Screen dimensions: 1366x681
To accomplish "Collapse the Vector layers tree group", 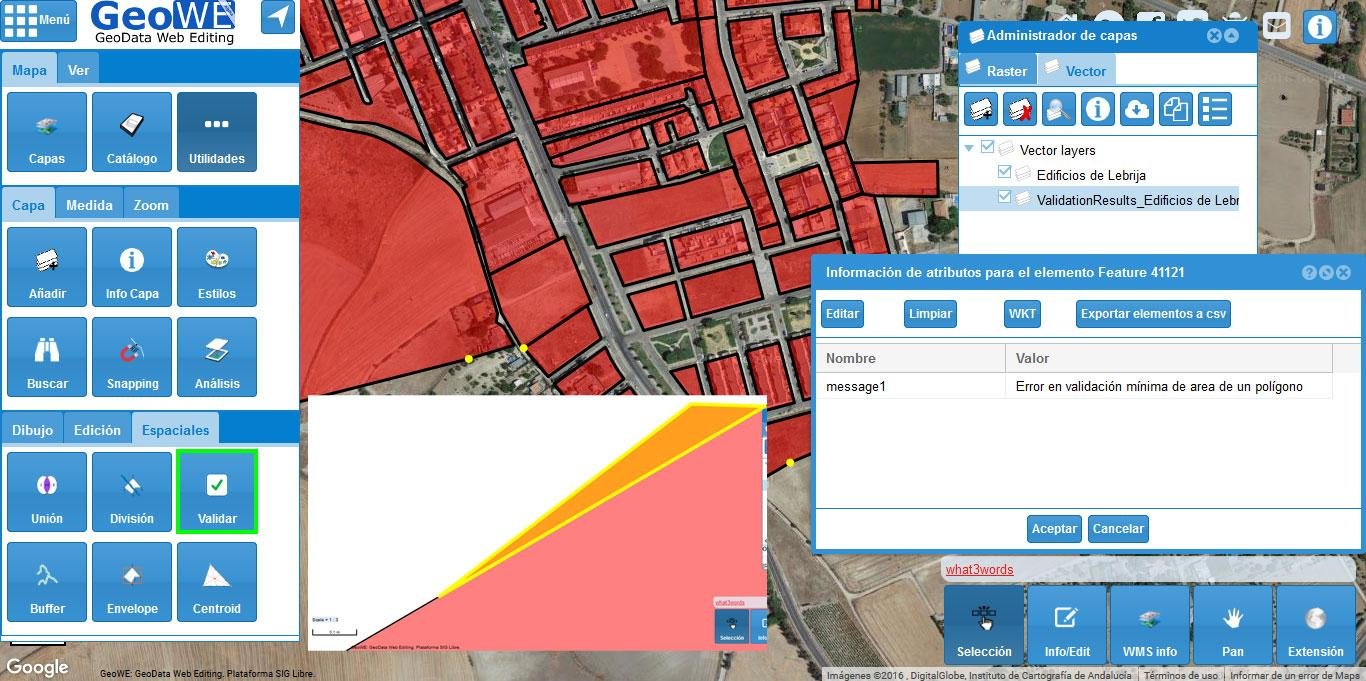I will point(971,149).
